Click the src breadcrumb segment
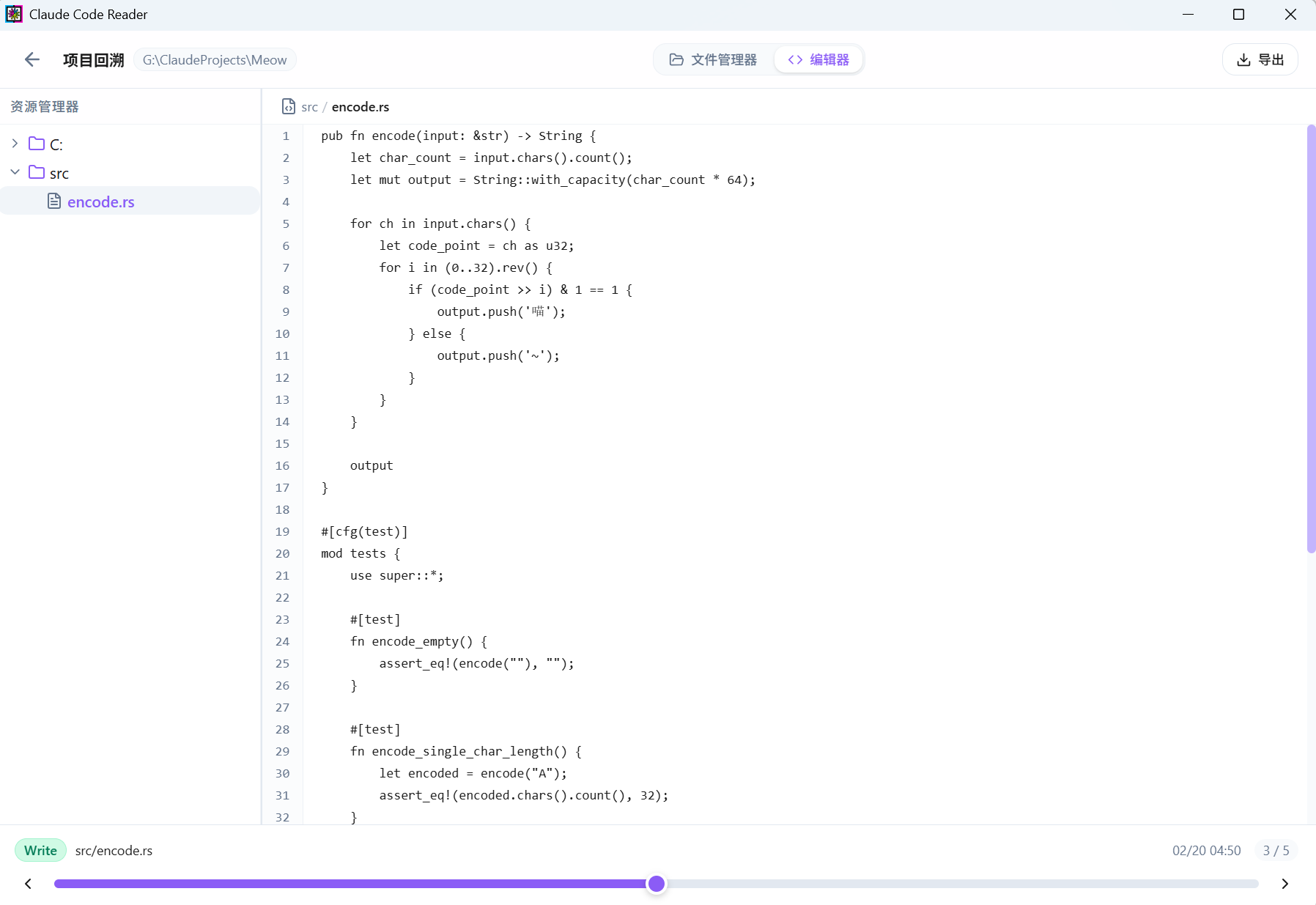The height and width of the screenshot is (905, 1316). [x=309, y=107]
